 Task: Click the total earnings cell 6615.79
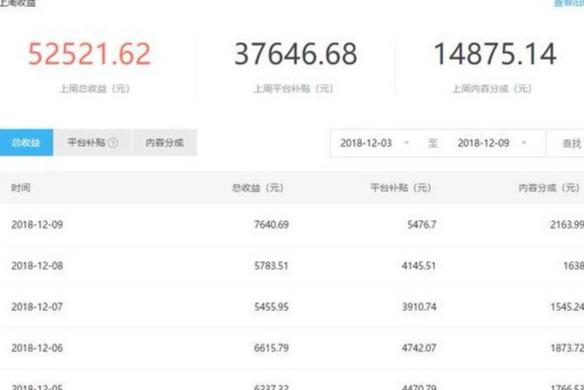271,348
